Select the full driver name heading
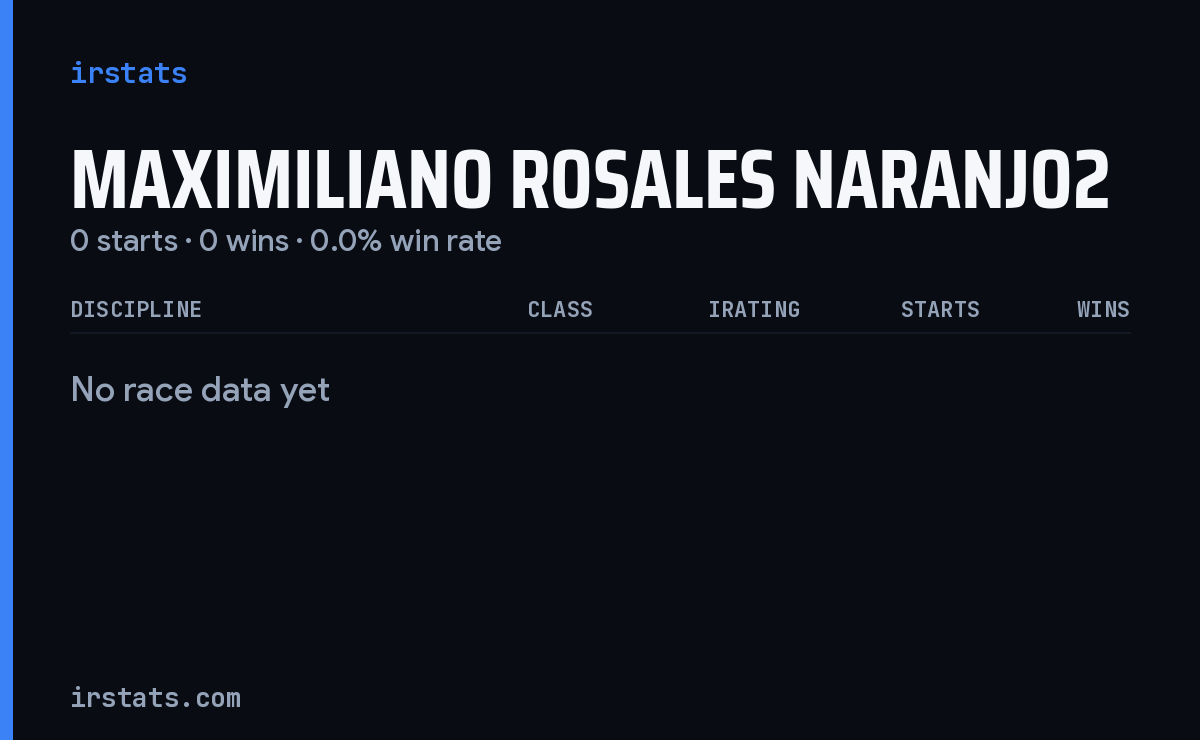Screen dimensions: 1200x740 pyautogui.click(x=590, y=181)
